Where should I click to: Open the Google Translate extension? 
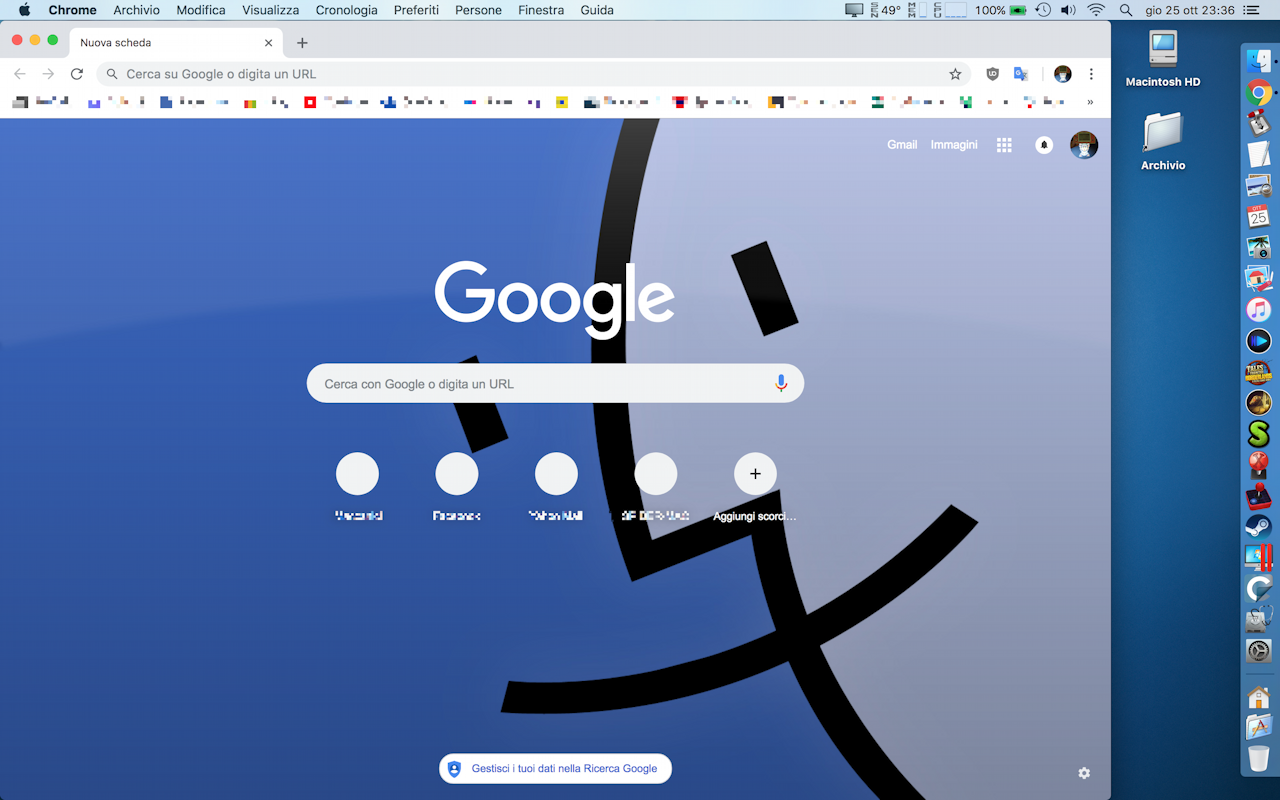point(1021,74)
